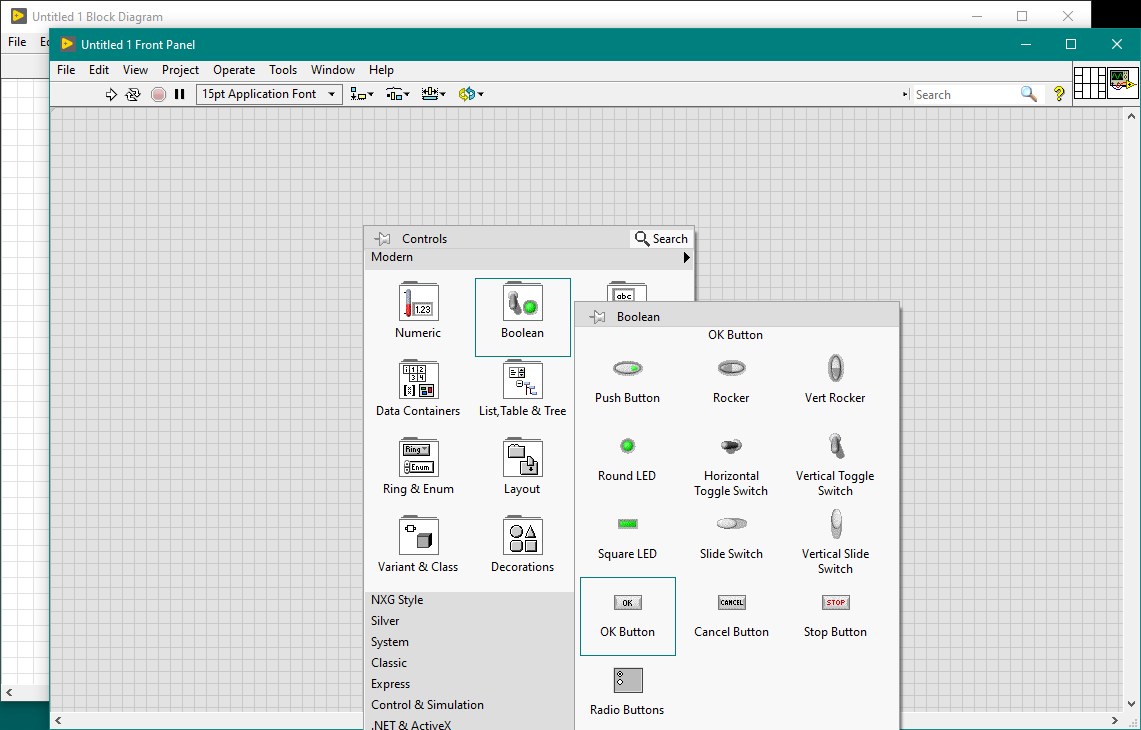Open the Silver palette category
This screenshot has width=1141, height=730.
385,621
